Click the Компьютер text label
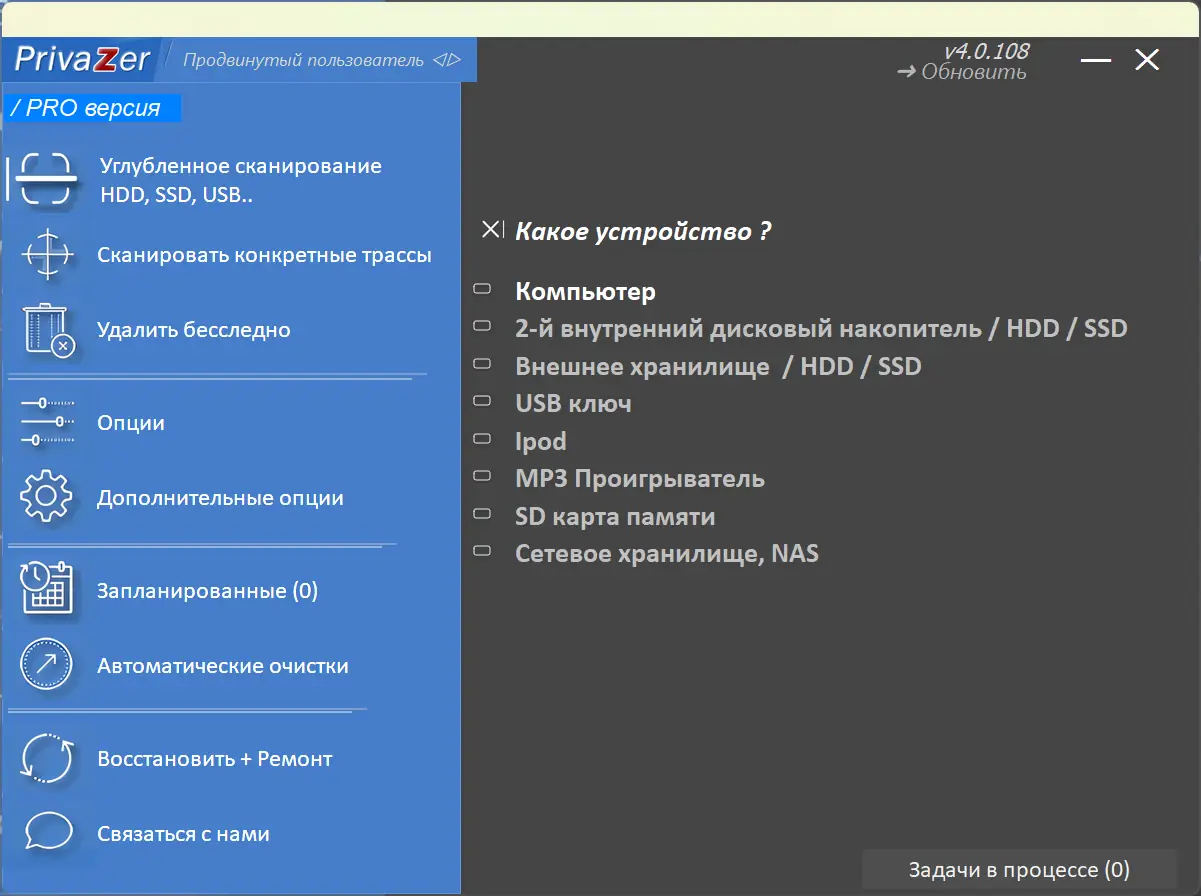Screen dimensions: 1201x896 click(x=585, y=292)
